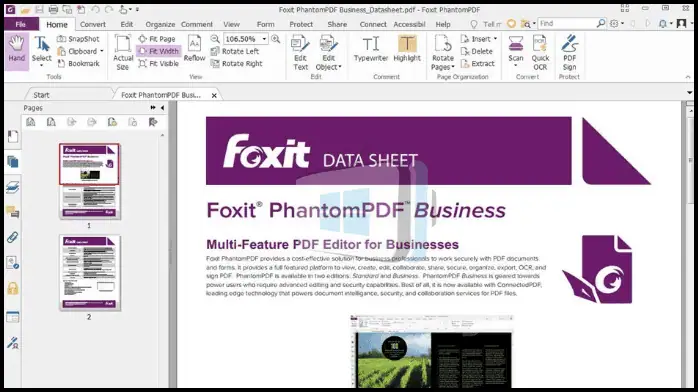Open the PDF Sign tool

pyautogui.click(x=569, y=53)
